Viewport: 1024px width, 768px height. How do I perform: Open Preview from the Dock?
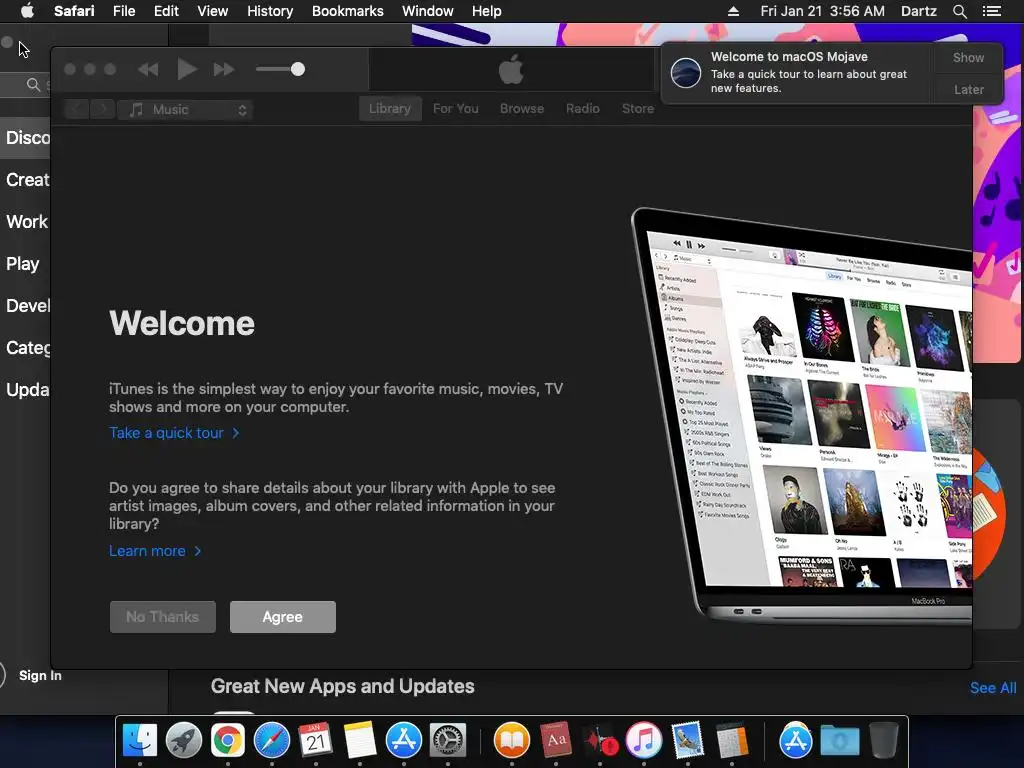click(x=688, y=740)
